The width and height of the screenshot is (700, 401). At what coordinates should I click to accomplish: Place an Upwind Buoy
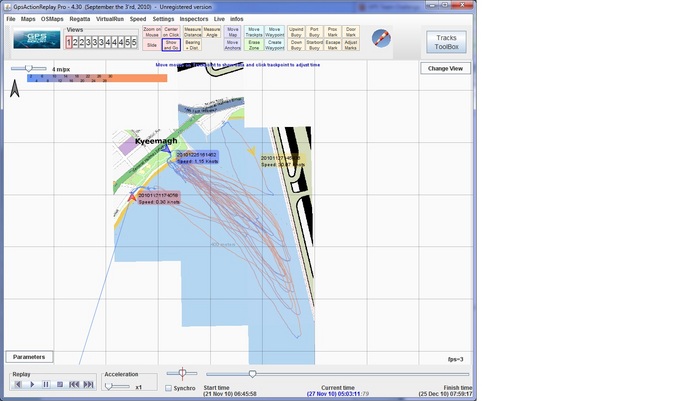click(296, 32)
